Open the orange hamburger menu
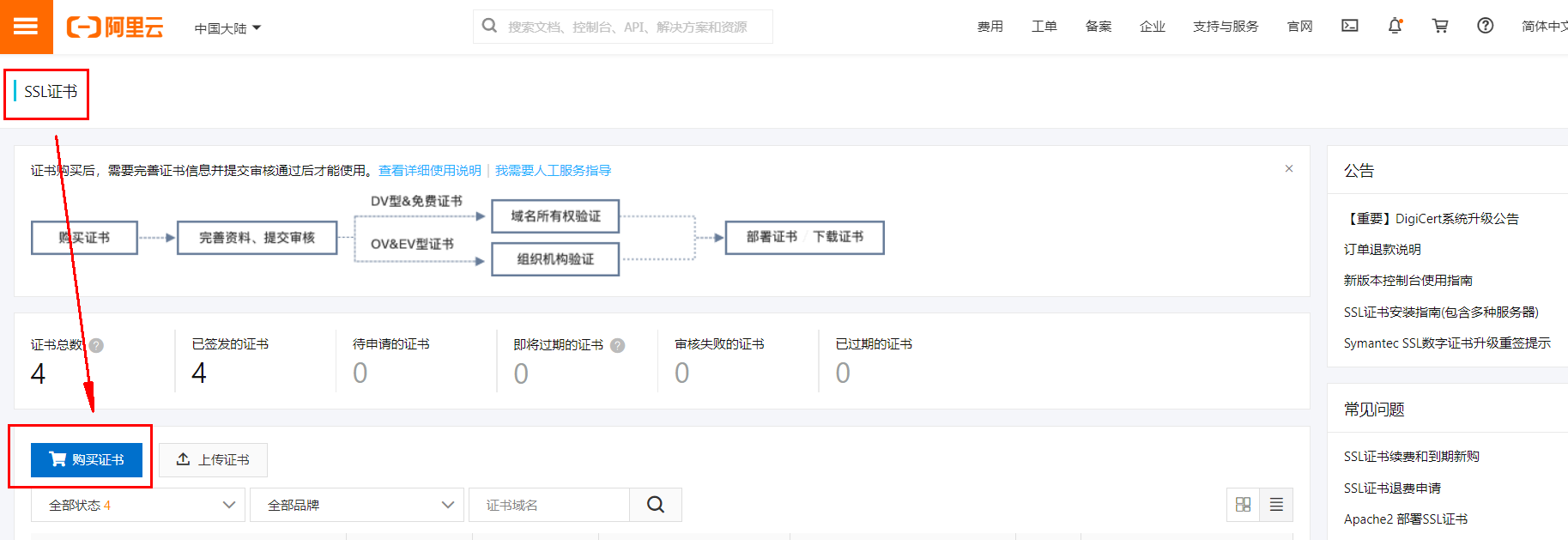 (26, 27)
